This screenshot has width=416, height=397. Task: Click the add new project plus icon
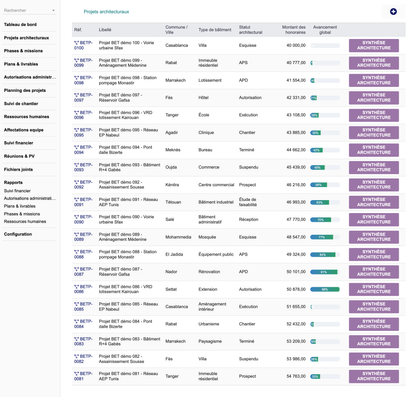(x=393, y=12)
